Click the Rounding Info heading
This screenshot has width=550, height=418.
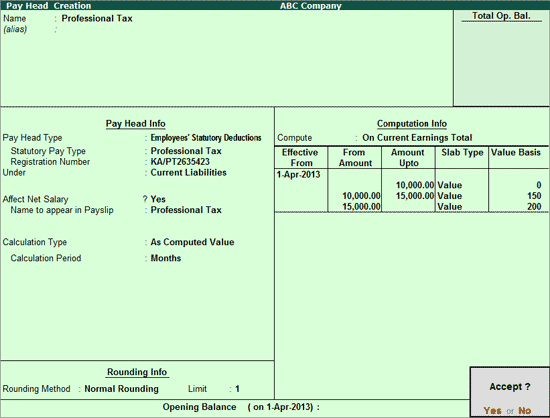(137, 372)
